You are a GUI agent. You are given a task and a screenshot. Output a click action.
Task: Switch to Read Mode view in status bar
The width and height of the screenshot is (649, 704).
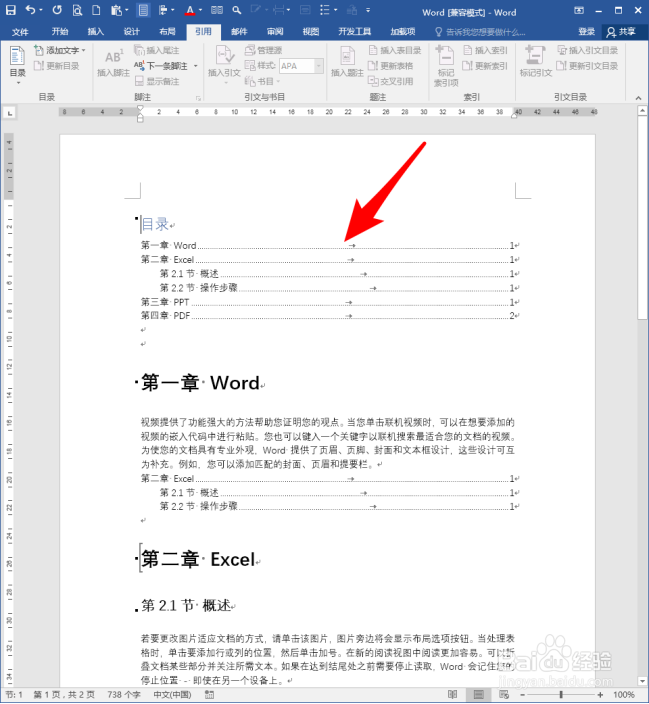tap(453, 695)
